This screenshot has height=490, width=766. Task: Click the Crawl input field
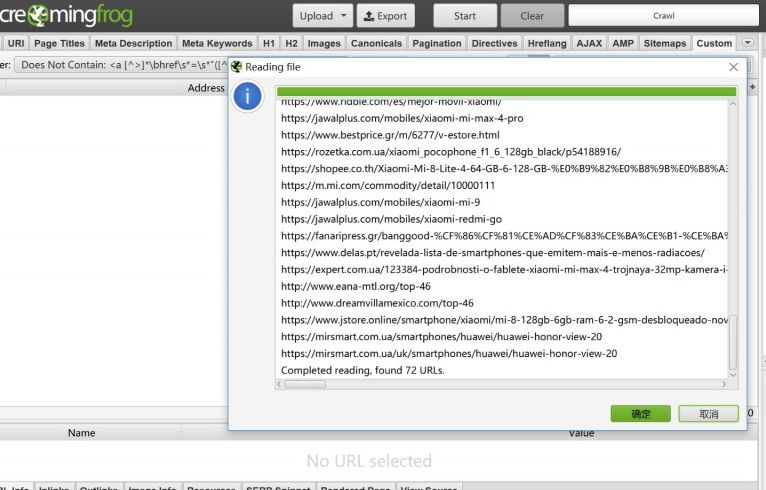(x=664, y=16)
